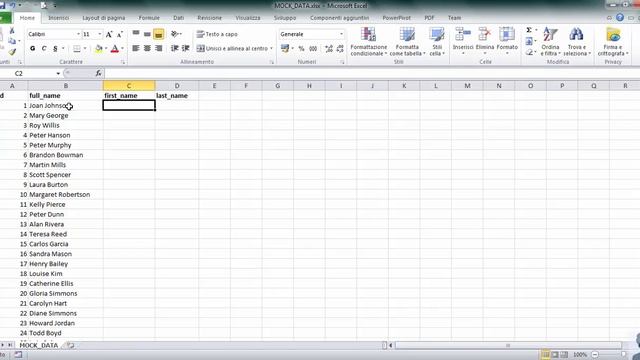Click the macro record icon in status bar
The width and height of the screenshot is (640, 360).
click(18, 354)
